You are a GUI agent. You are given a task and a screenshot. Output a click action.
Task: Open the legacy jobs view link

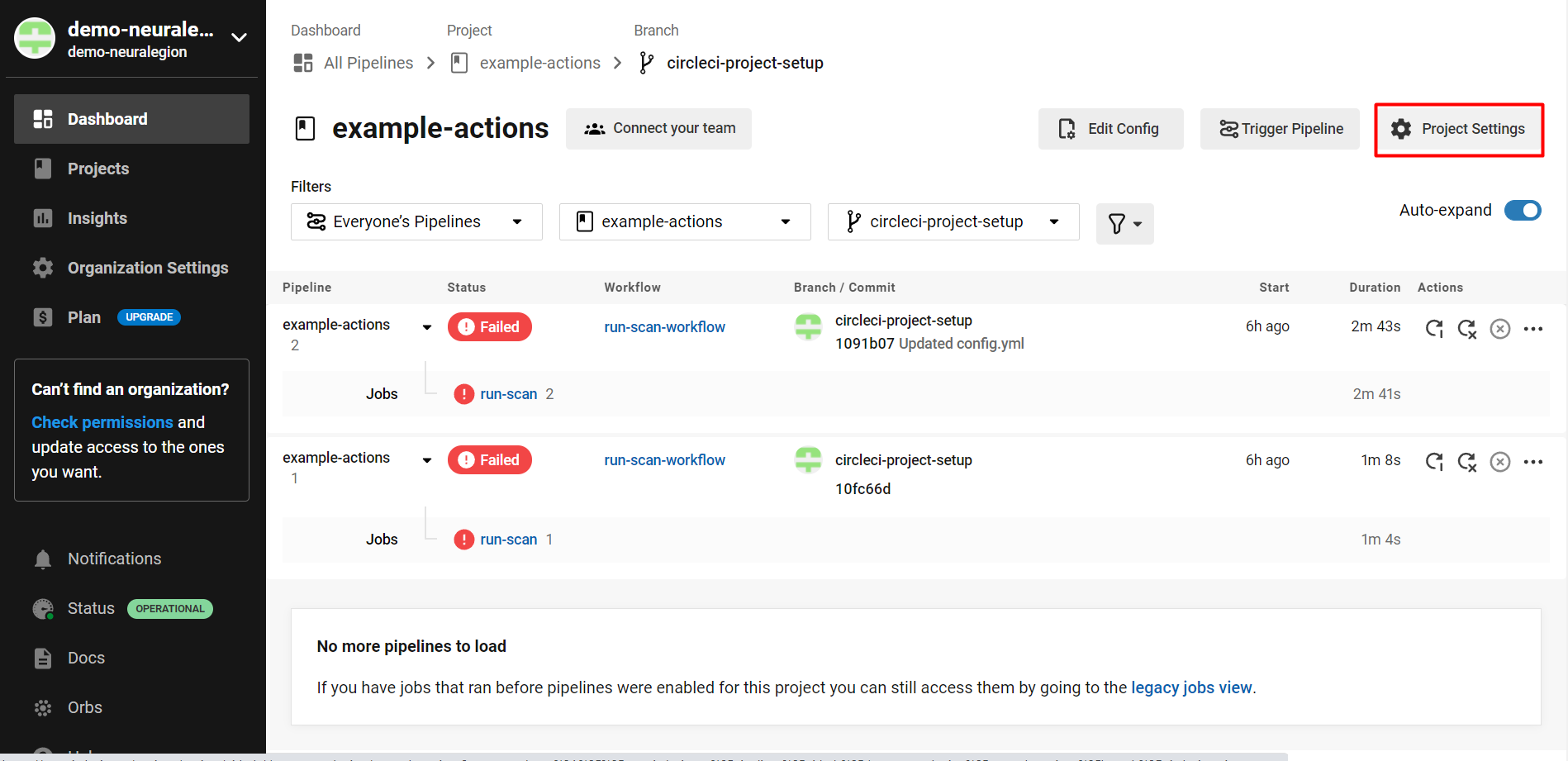(x=1191, y=687)
